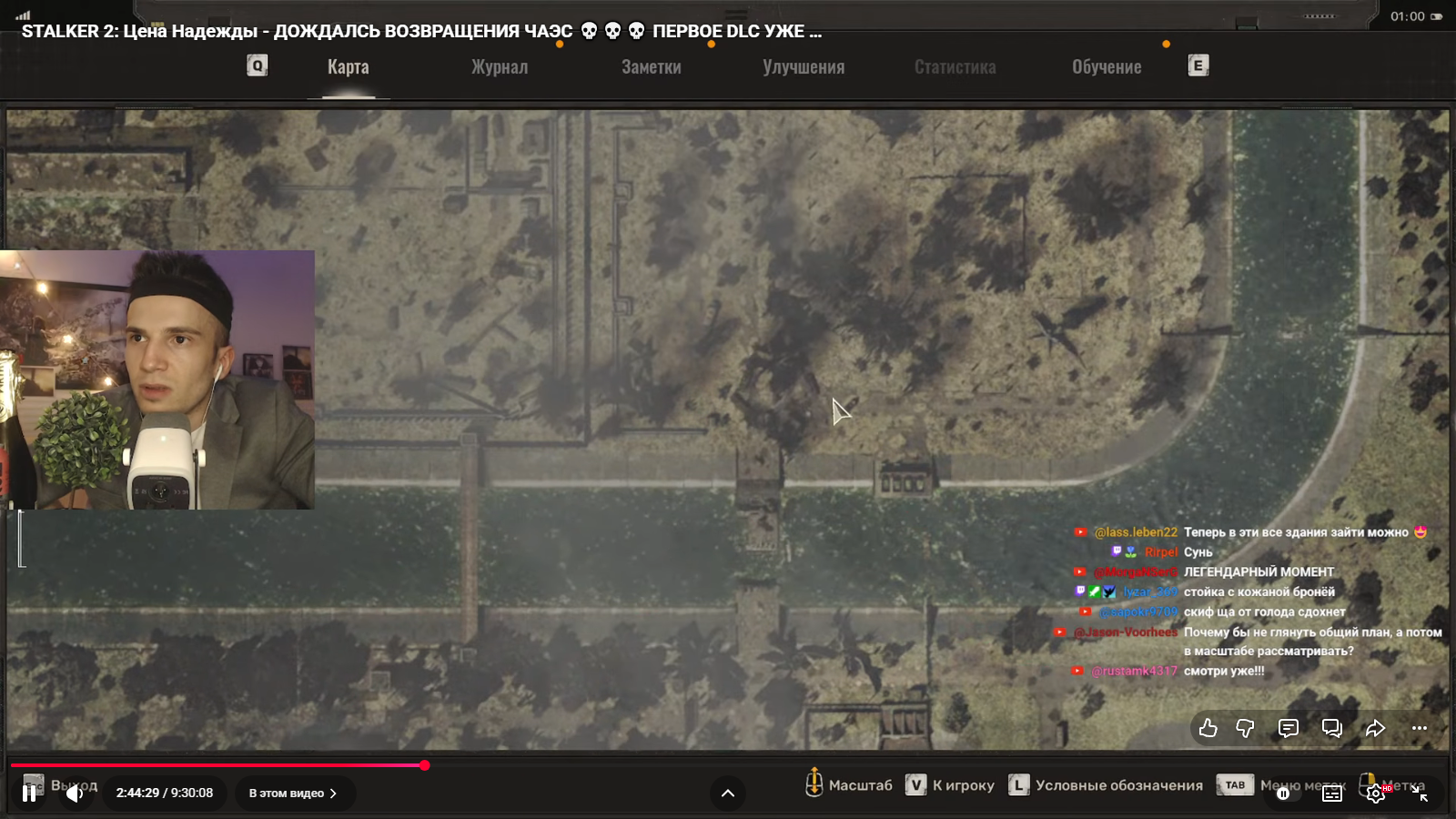
Task: Click the Q key previous-tab icon
Action: point(258,66)
